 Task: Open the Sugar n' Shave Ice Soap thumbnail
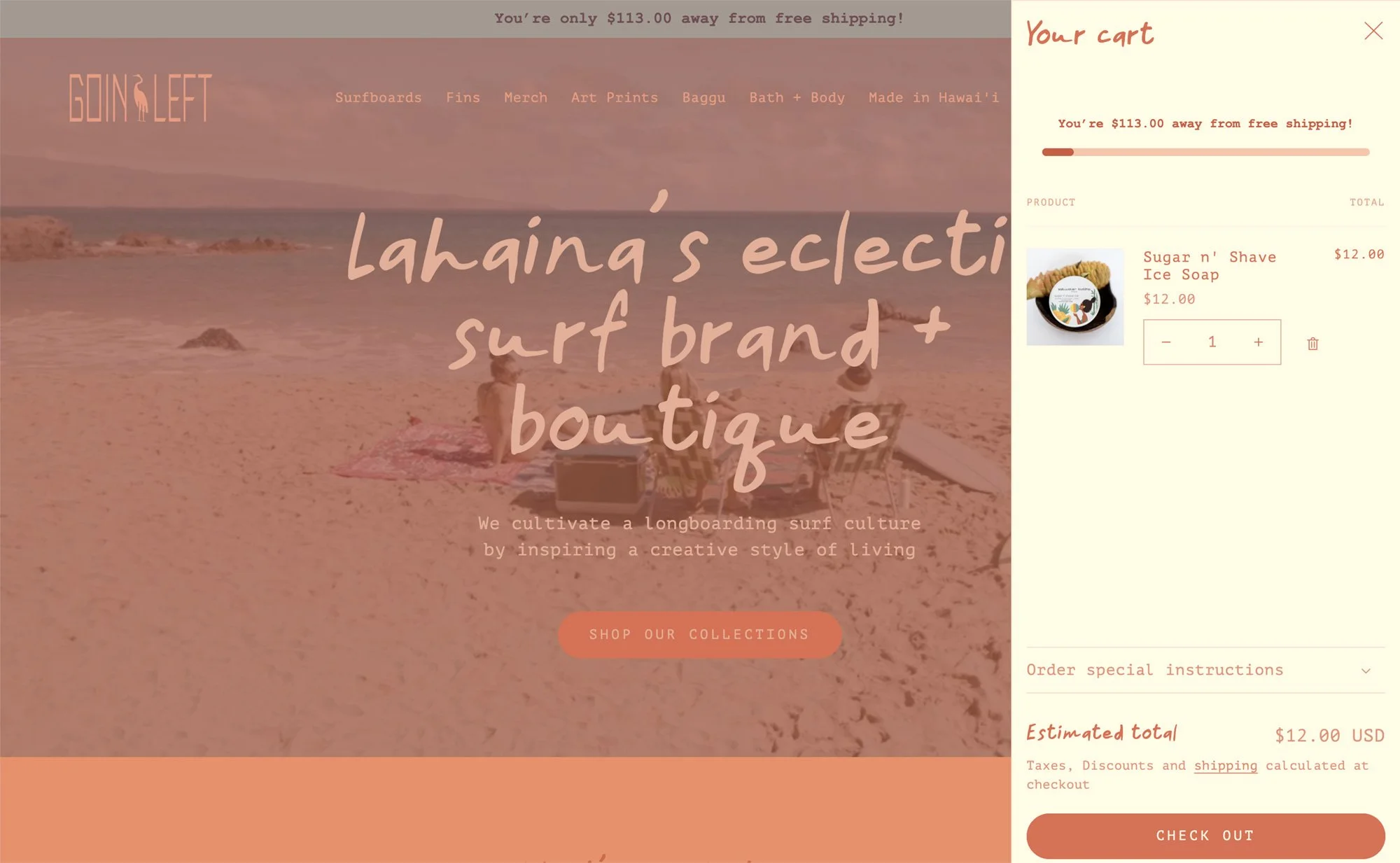[x=1075, y=297]
